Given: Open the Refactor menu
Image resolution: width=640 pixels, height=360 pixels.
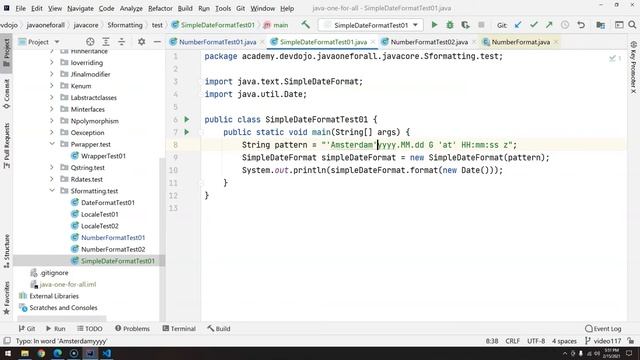Looking at the screenshot, I should coord(160,8).
